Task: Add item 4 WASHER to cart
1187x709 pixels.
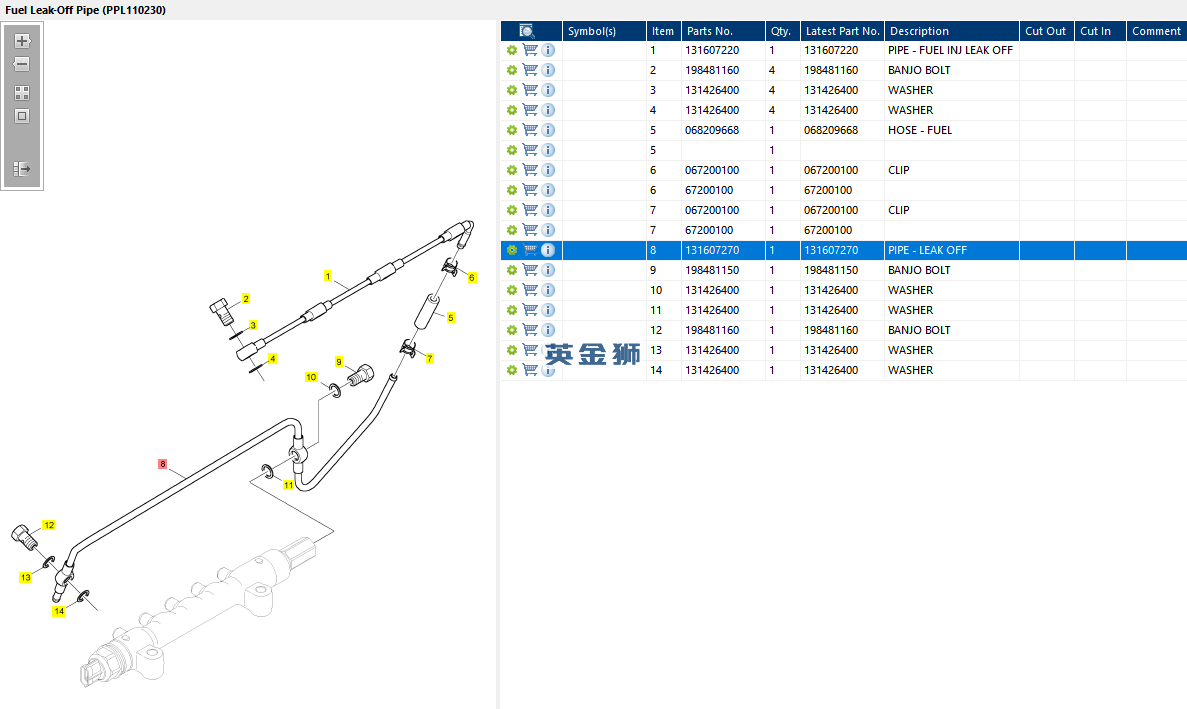Action: pos(530,110)
